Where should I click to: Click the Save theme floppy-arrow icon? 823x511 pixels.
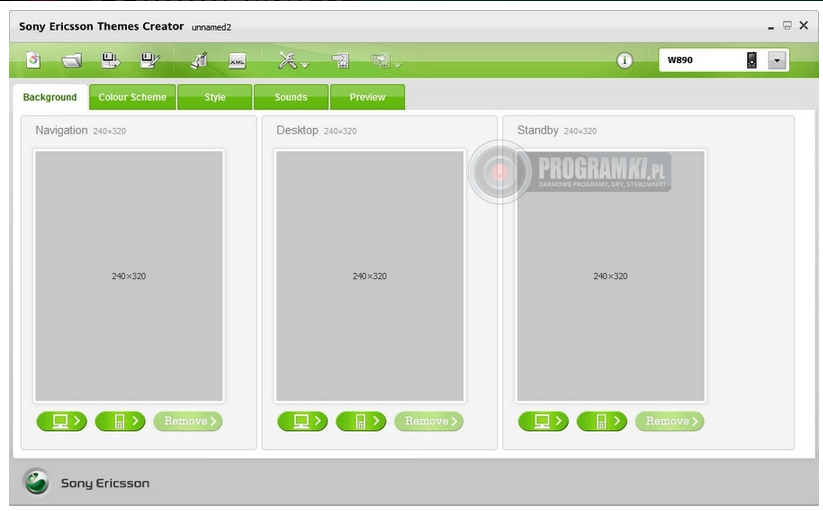(110, 60)
